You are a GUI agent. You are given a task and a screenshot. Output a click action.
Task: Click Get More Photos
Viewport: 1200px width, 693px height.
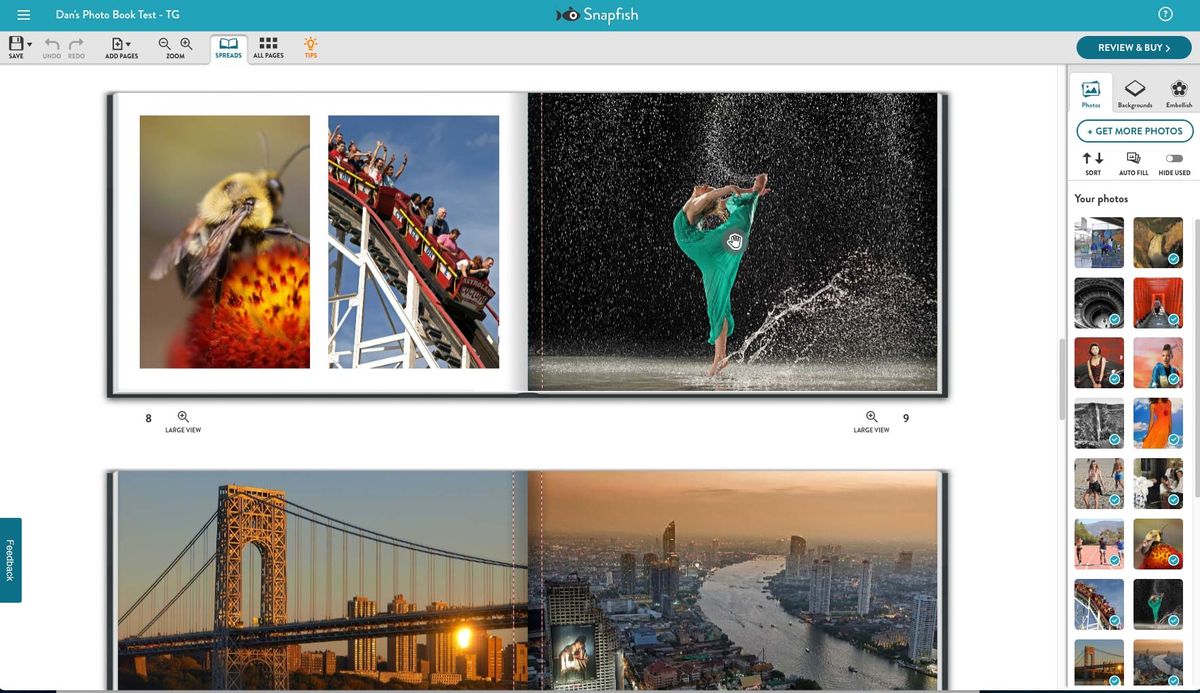click(x=1134, y=131)
